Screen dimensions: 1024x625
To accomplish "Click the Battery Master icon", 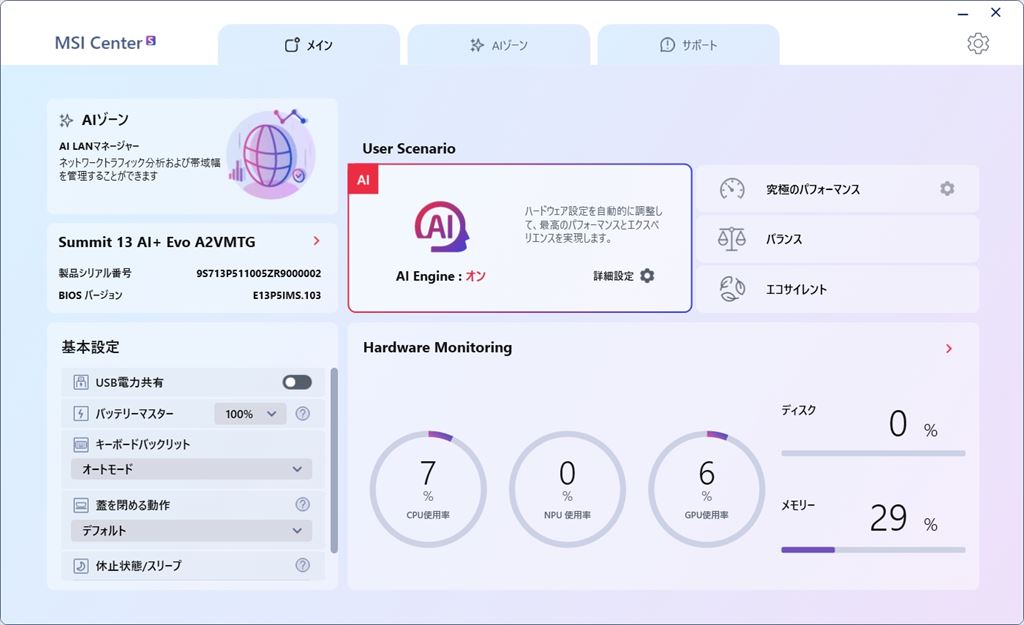I will coord(81,413).
